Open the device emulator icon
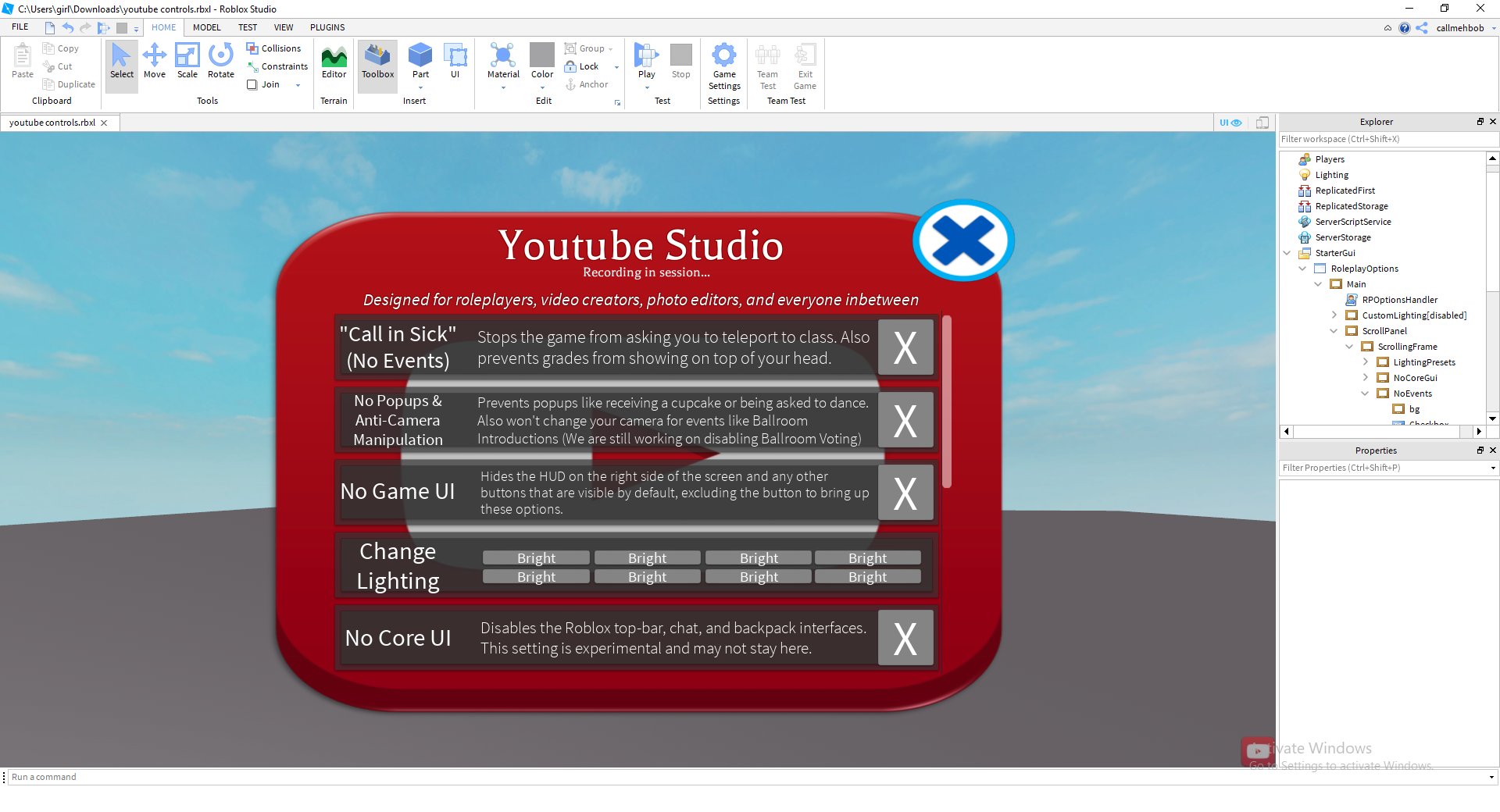 click(1262, 123)
